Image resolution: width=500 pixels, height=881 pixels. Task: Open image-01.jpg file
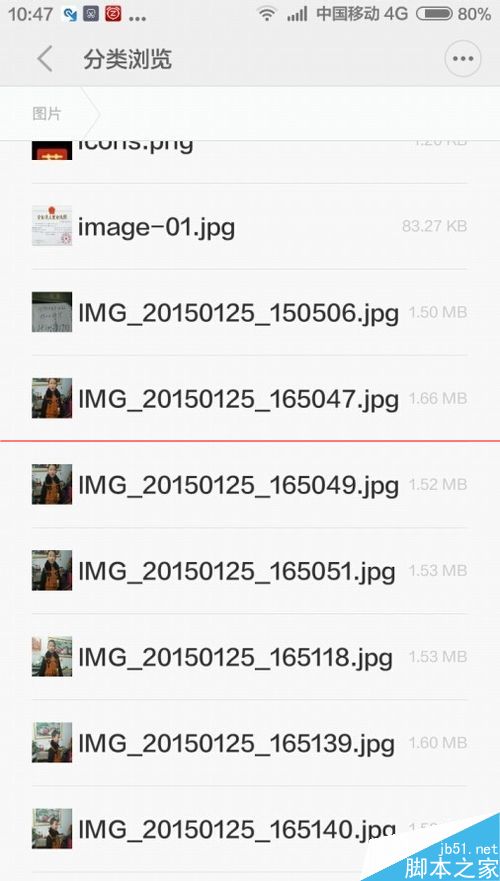pyautogui.click(x=249, y=226)
